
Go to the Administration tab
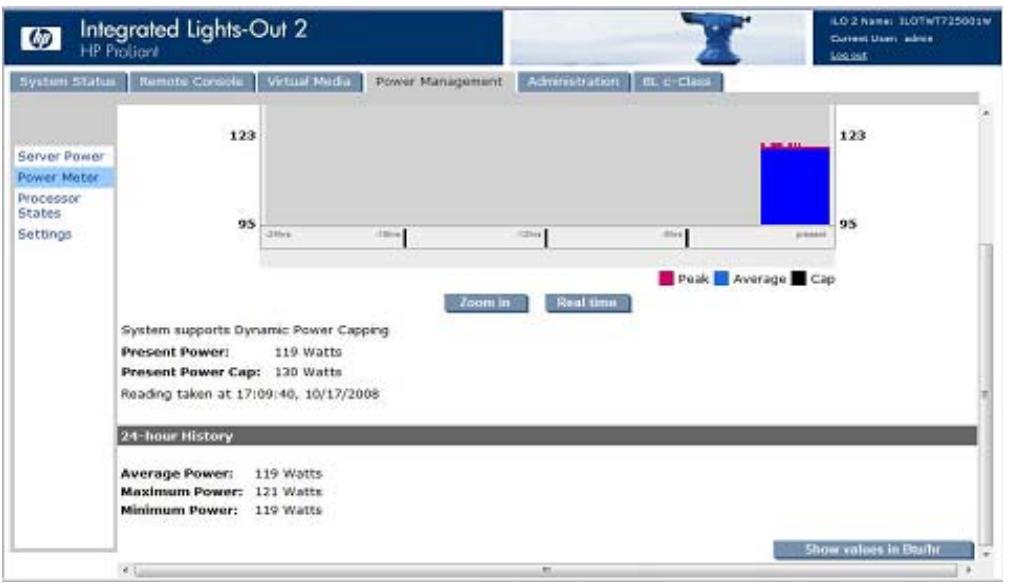point(573,82)
